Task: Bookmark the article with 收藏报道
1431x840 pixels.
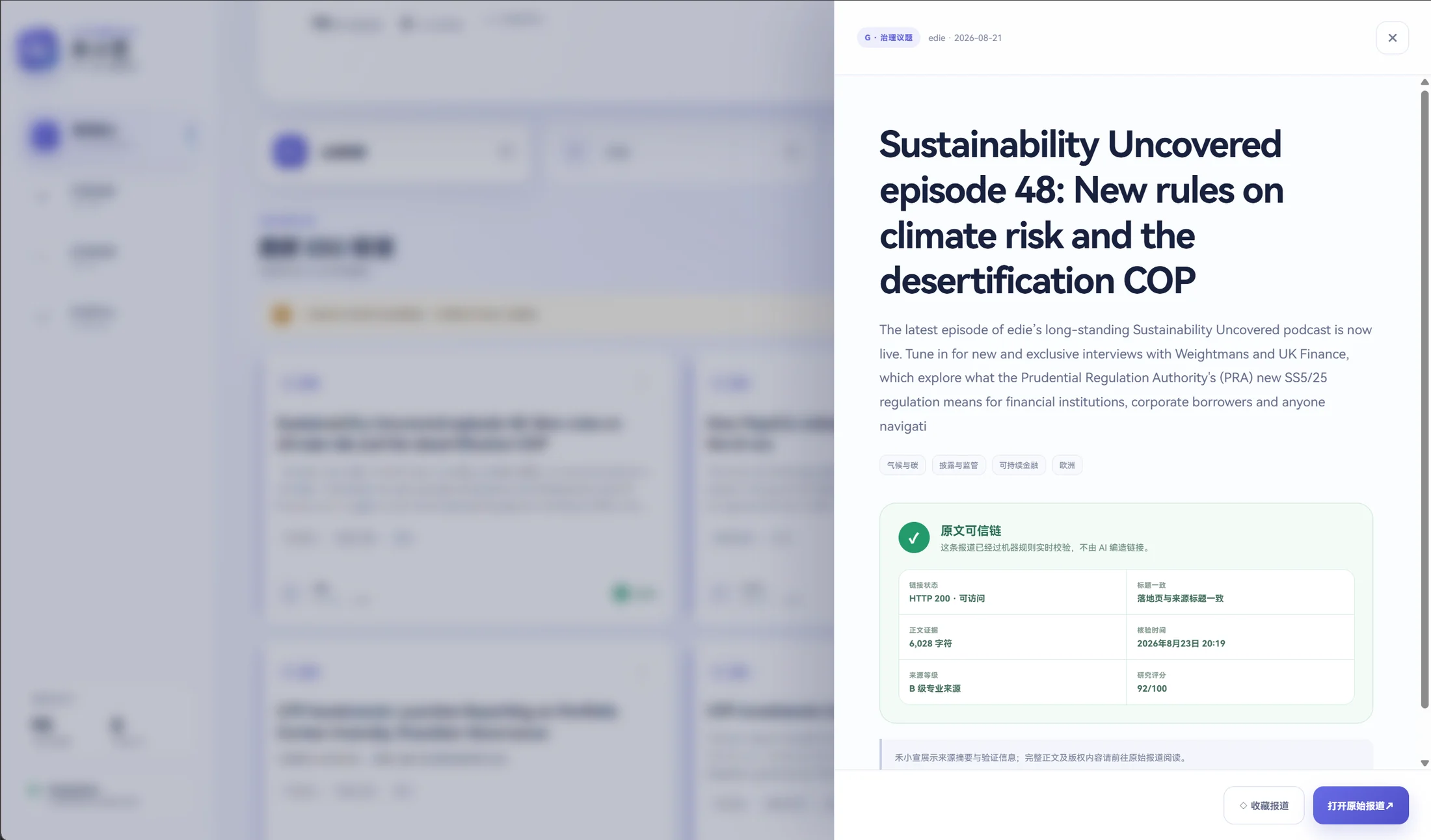Action: pos(1264,806)
